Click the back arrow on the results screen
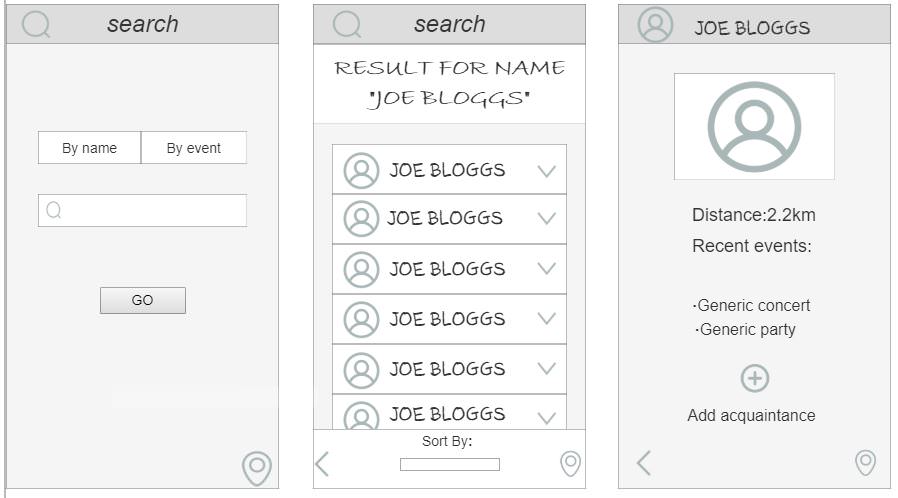The height and width of the screenshot is (498, 898). [x=322, y=464]
